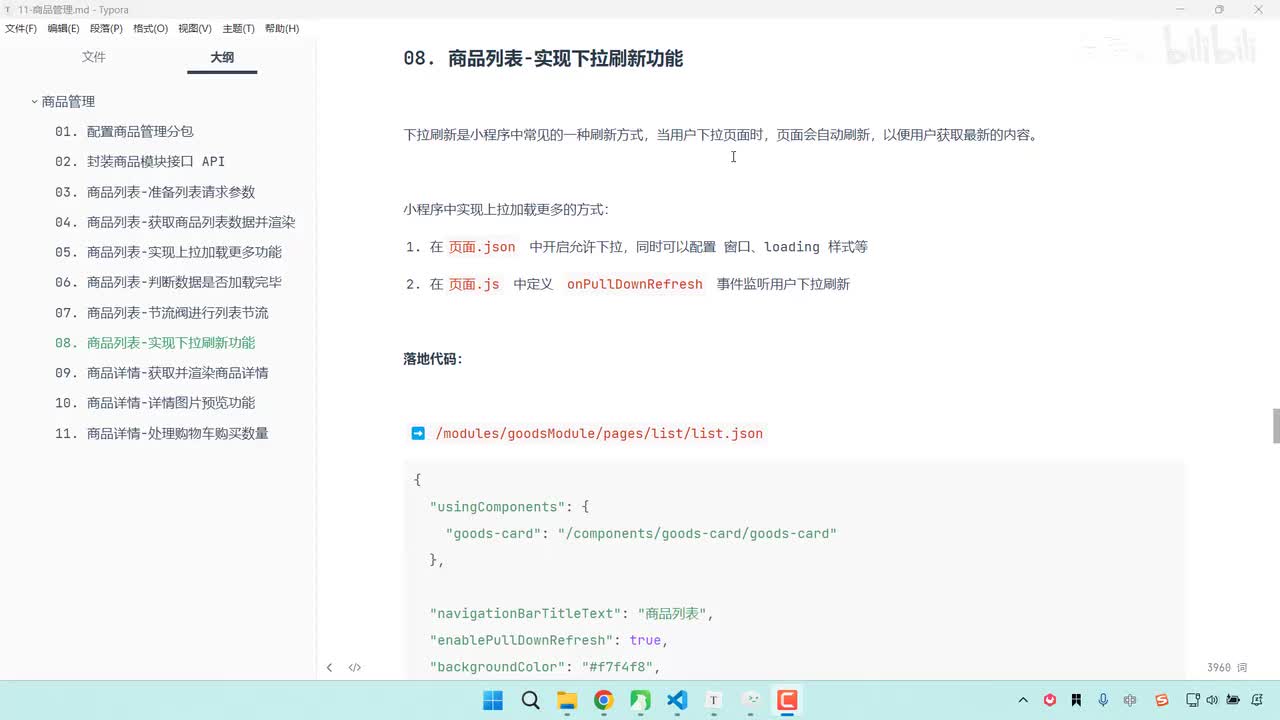The height and width of the screenshot is (720, 1280).
Task: Go to outline 07. 节流阀进行列表节流
Action: pos(162,312)
